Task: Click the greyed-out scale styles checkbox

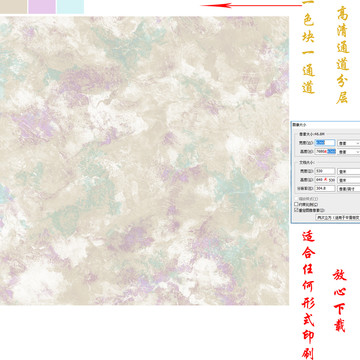Action: click(x=296, y=199)
